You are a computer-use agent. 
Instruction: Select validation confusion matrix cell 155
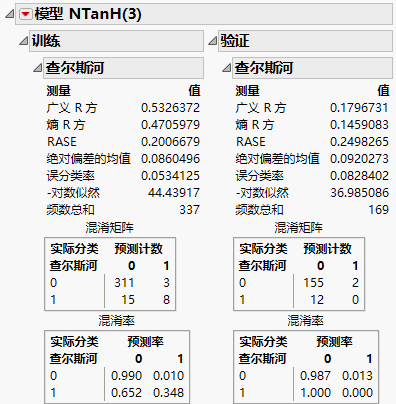[313, 283]
